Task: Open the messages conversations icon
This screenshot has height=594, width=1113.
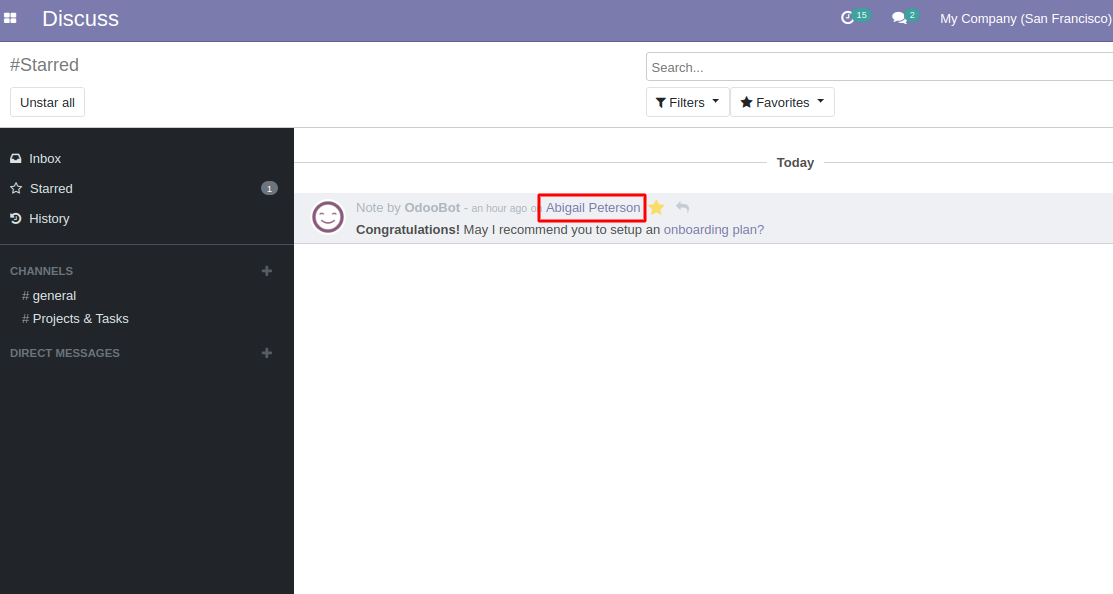Action: [x=899, y=17]
